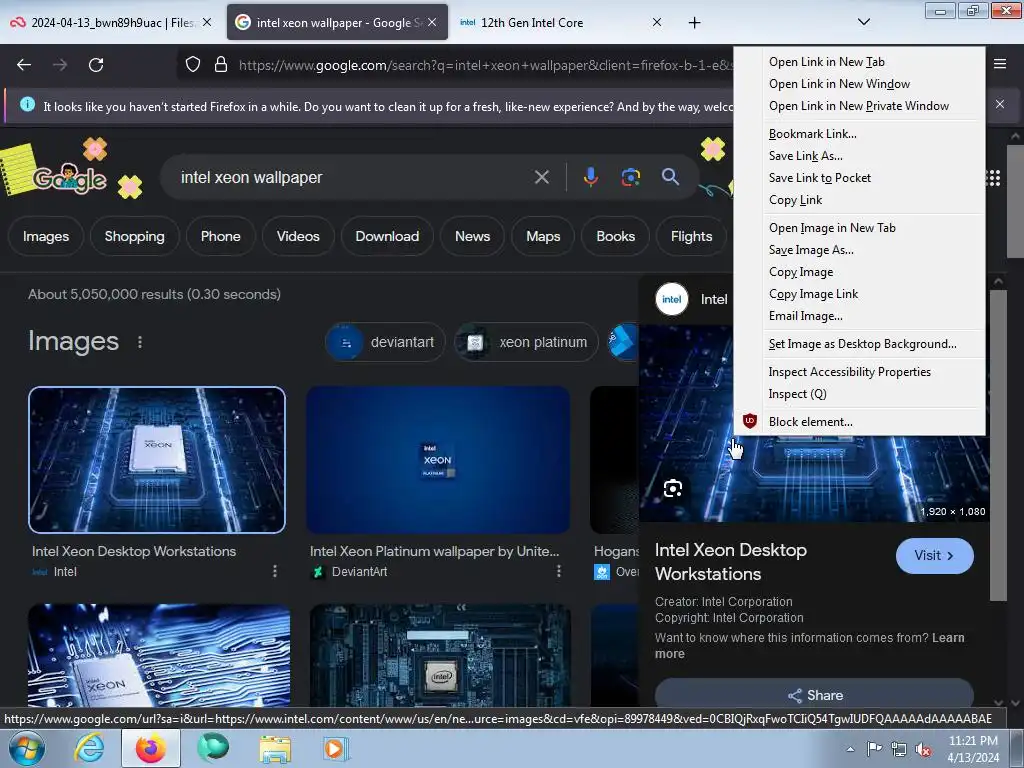
Task: Click the site security padlock icon
Action: click(221, 65)
